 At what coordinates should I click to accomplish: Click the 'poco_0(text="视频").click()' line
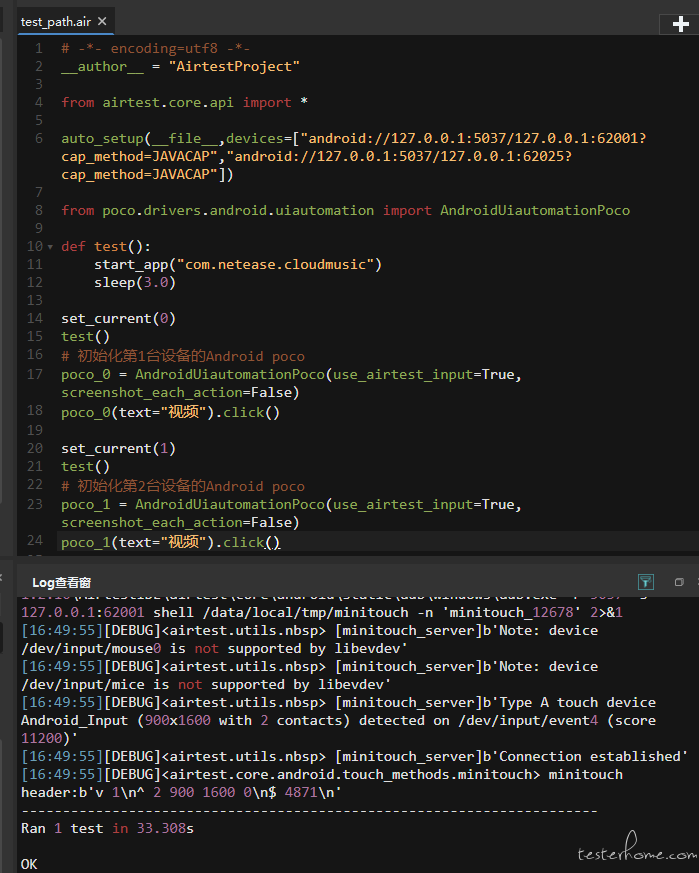170,413
